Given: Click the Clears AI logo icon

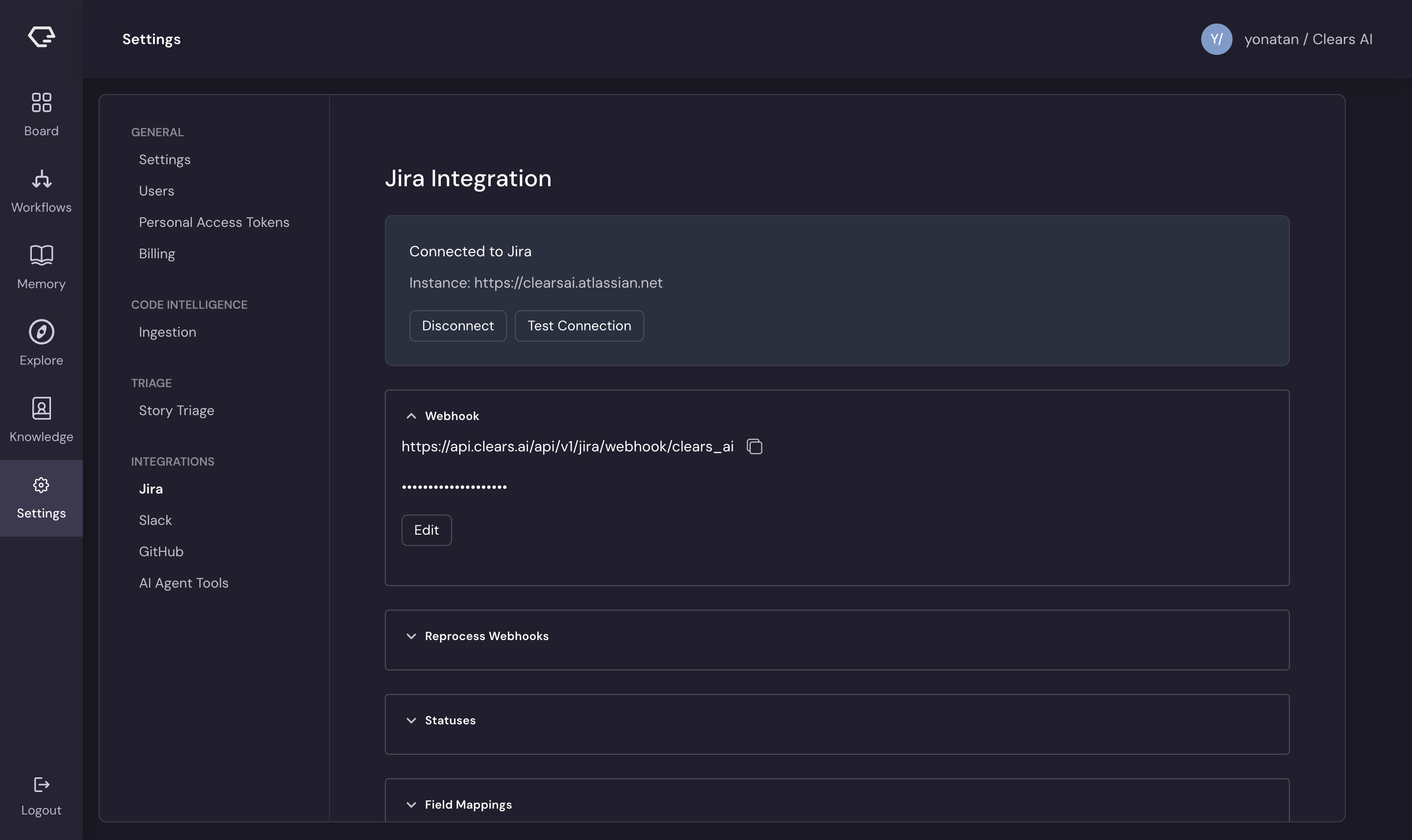Looking at the screenshot, I should (41, 37).
